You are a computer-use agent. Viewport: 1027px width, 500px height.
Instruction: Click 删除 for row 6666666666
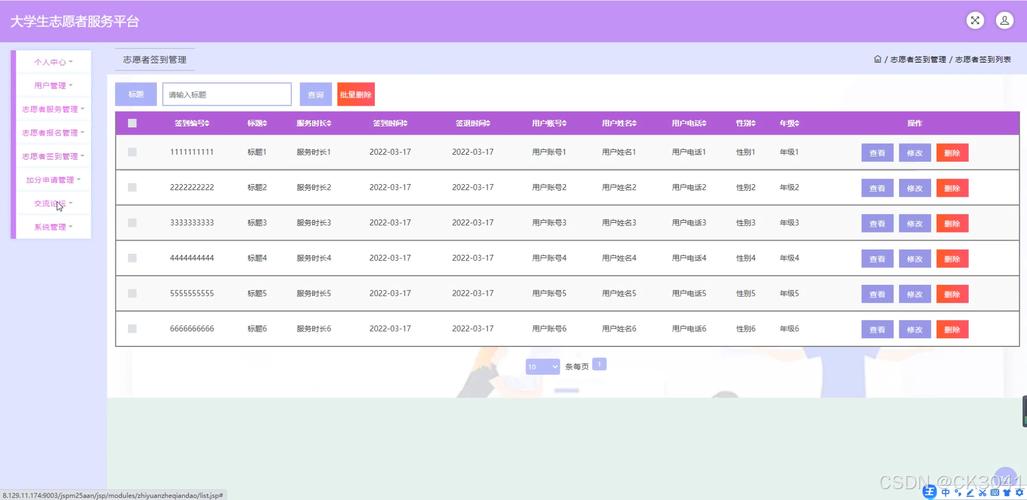952,330
